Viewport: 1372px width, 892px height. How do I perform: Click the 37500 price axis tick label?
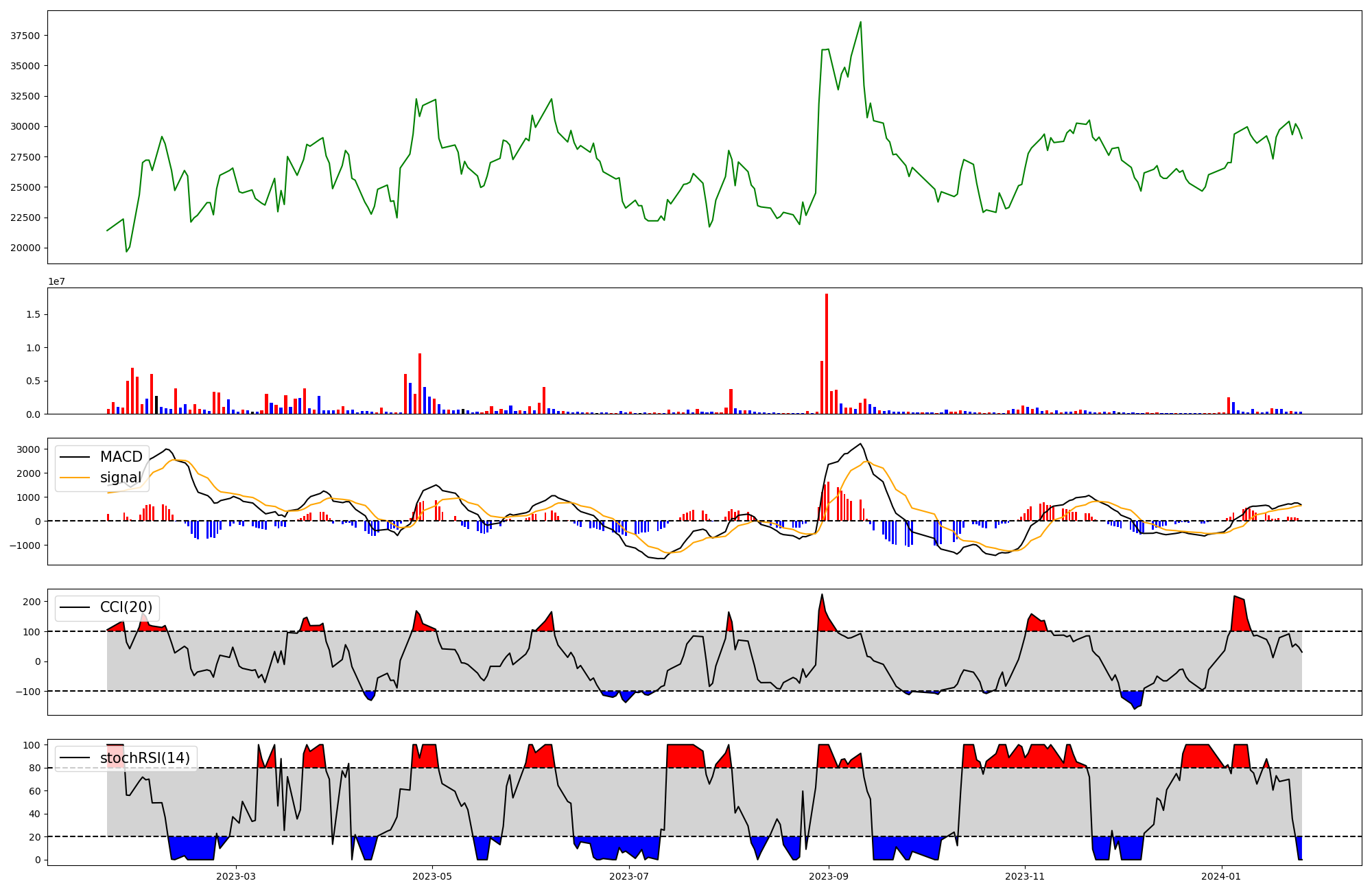pos(25,36)
